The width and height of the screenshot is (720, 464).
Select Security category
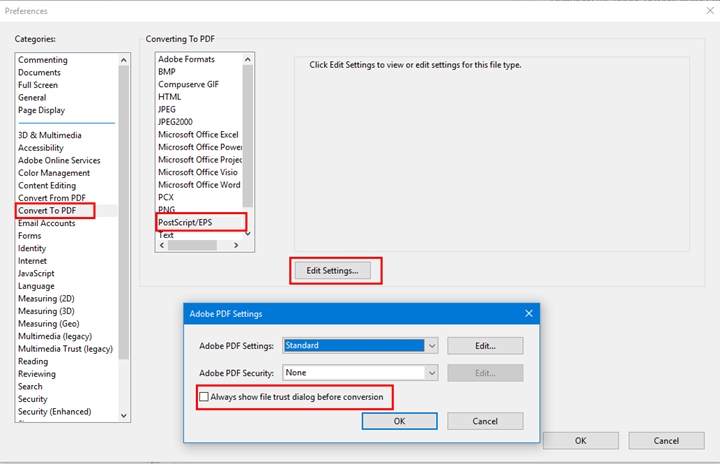(x=33, y=399)
